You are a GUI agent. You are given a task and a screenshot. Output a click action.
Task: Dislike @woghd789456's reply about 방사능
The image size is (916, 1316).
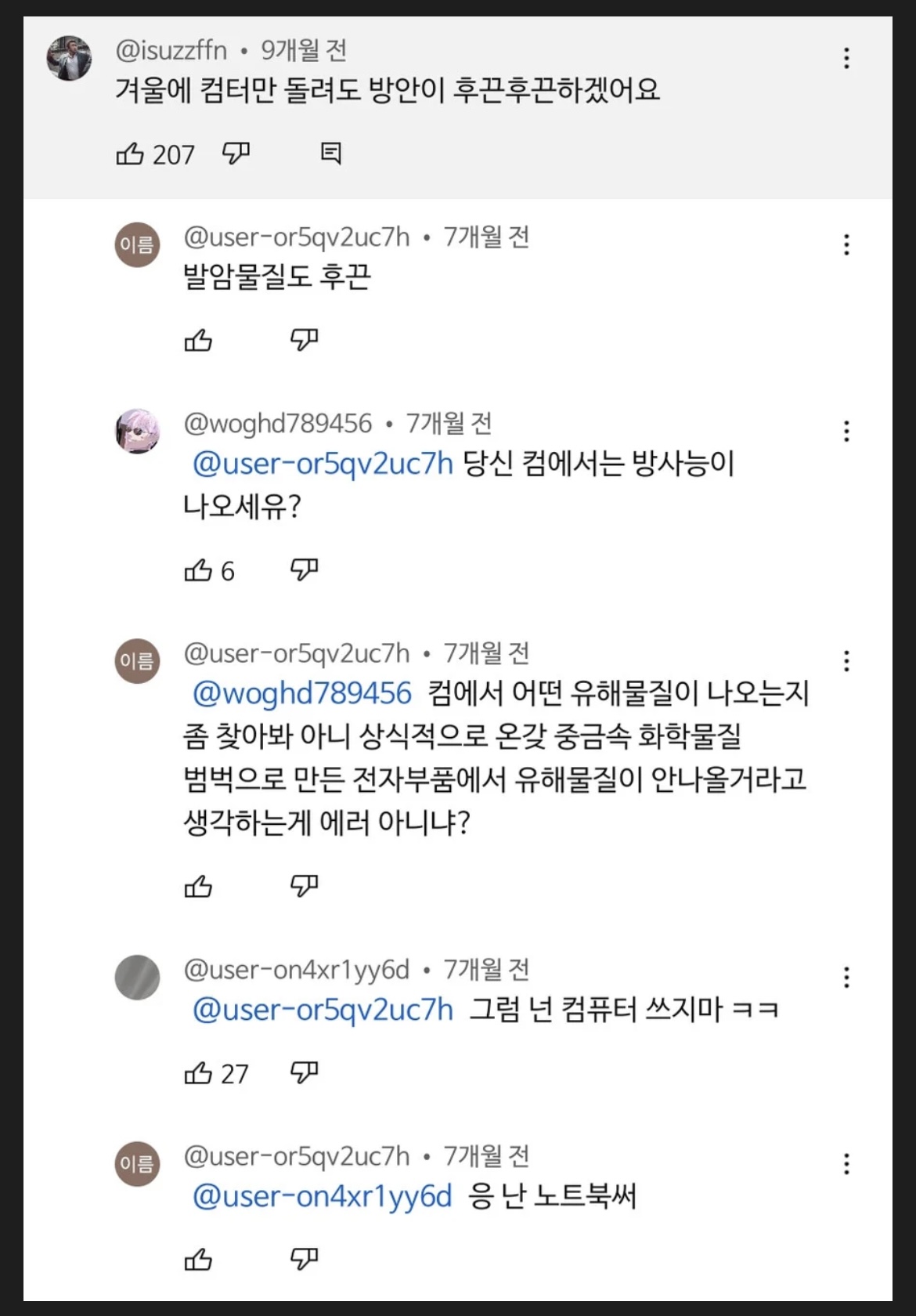click(x=304, y=570)
